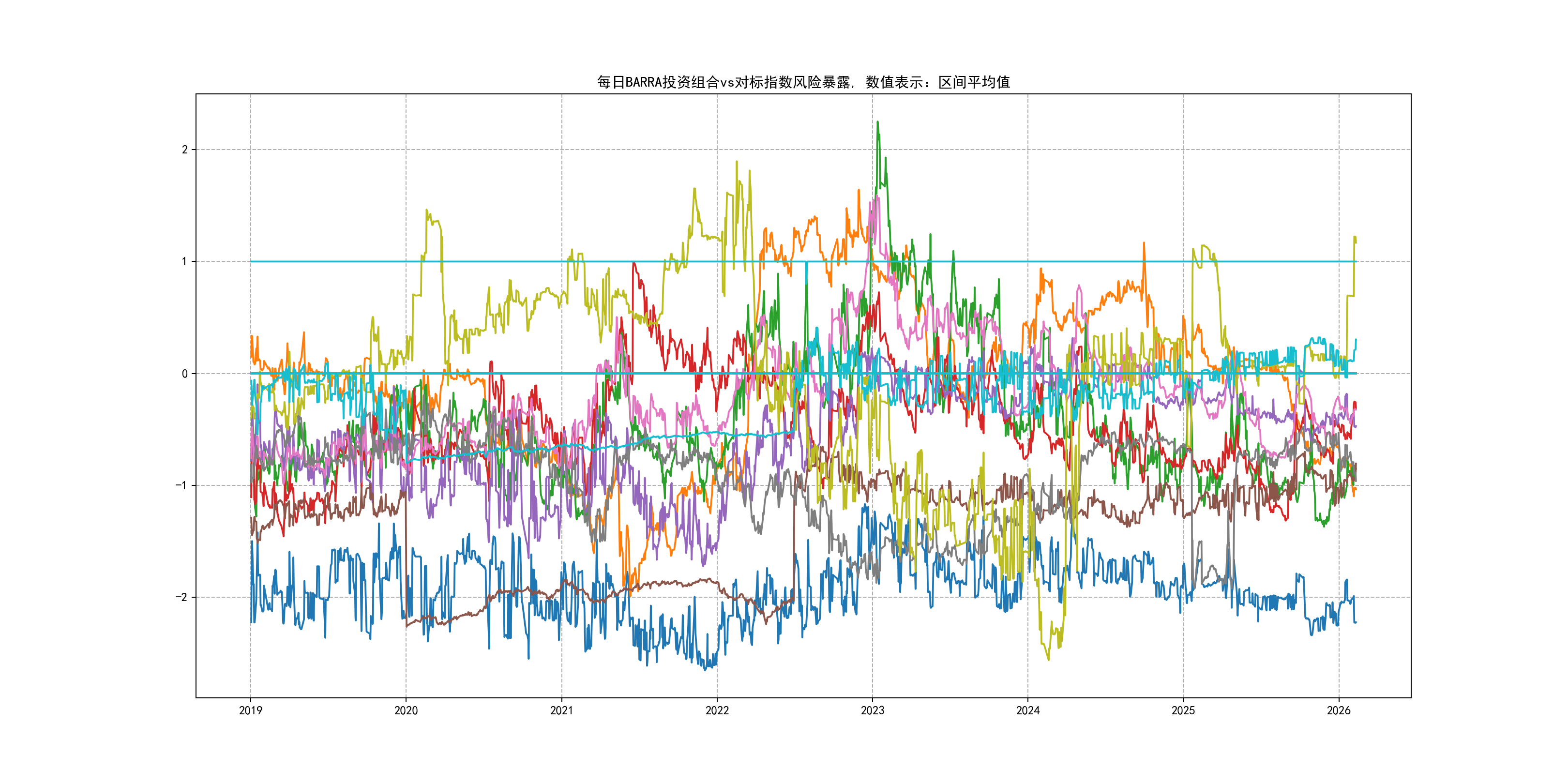1568x784 pixels.
Task: Click the 2026 x-axis tick label
Action: click(x=1339, y=710)
